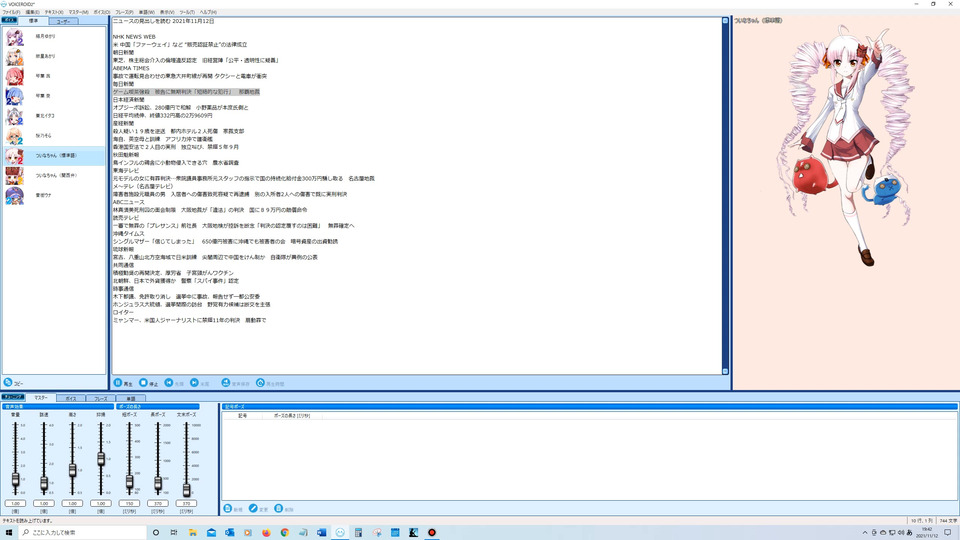The height and width of the screenshot is (540, 960).
Task: Select 紲星あかり voice avatar
Action: click(x=15, y=56)
